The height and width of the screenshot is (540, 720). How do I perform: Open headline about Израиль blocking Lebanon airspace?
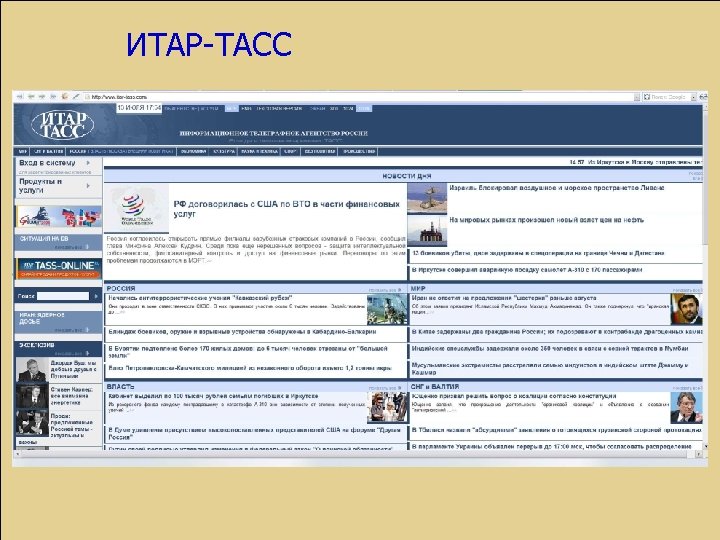(x=557, y=188)
